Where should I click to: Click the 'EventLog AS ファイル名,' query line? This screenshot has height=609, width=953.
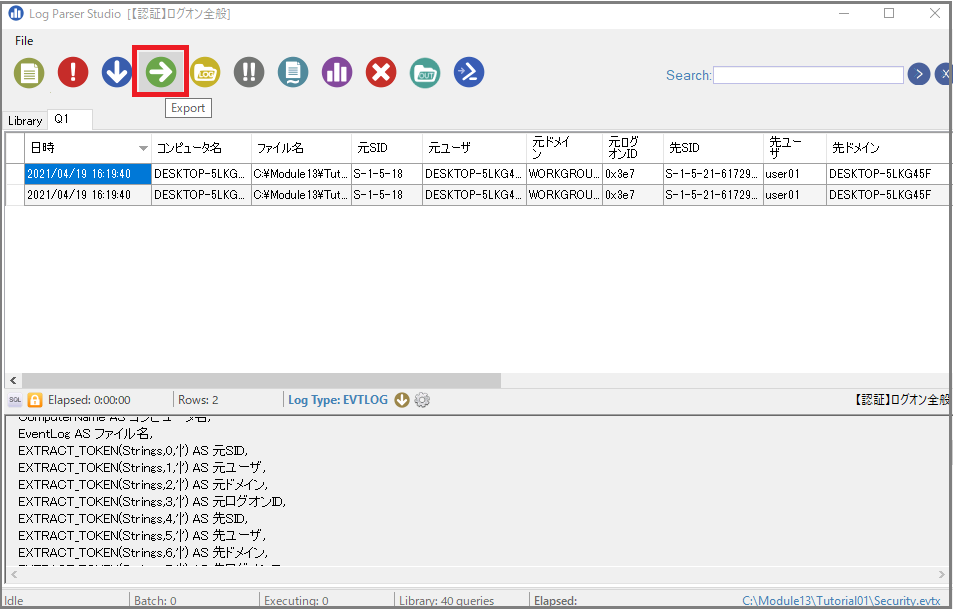[x=85, y=433]
